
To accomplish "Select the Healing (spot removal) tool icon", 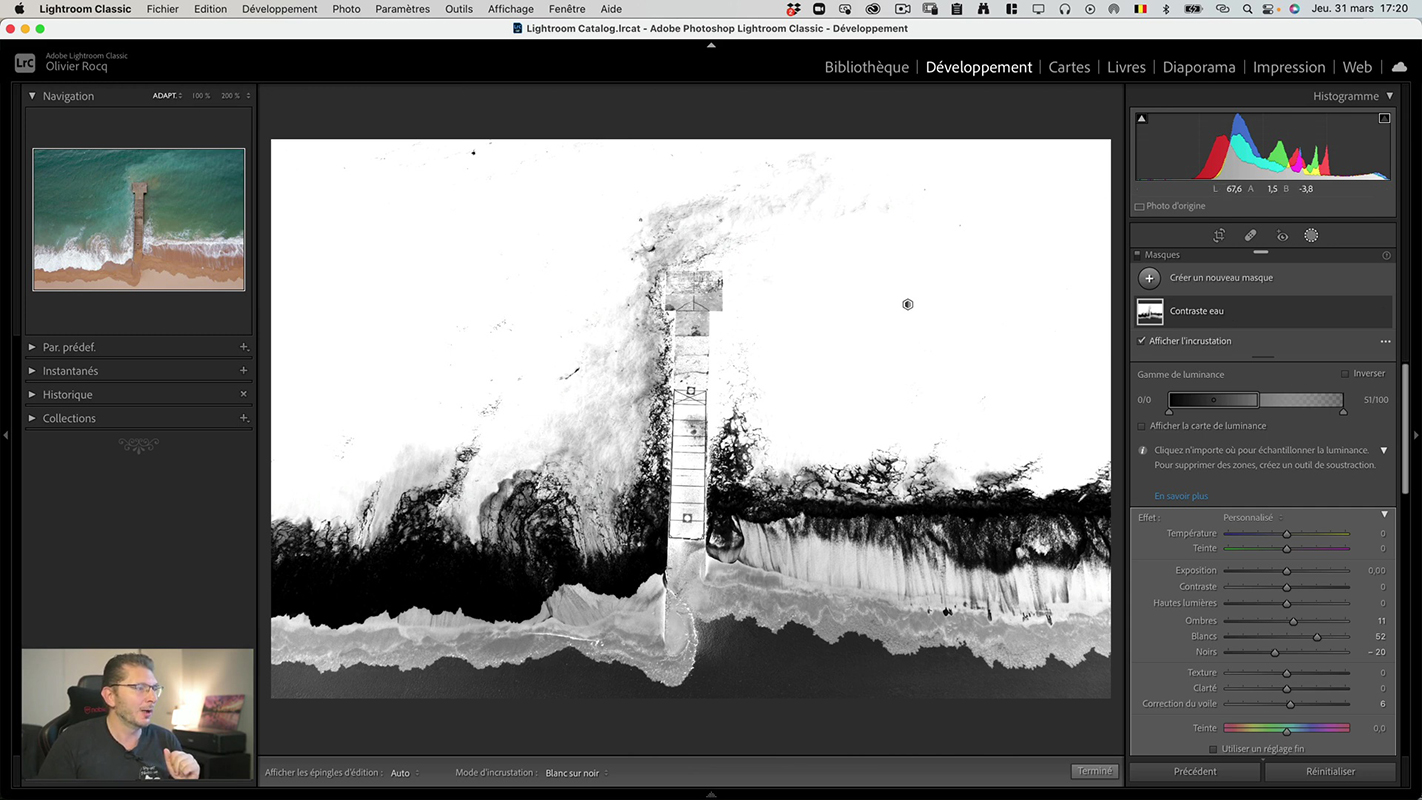I will pos(1250,236).
